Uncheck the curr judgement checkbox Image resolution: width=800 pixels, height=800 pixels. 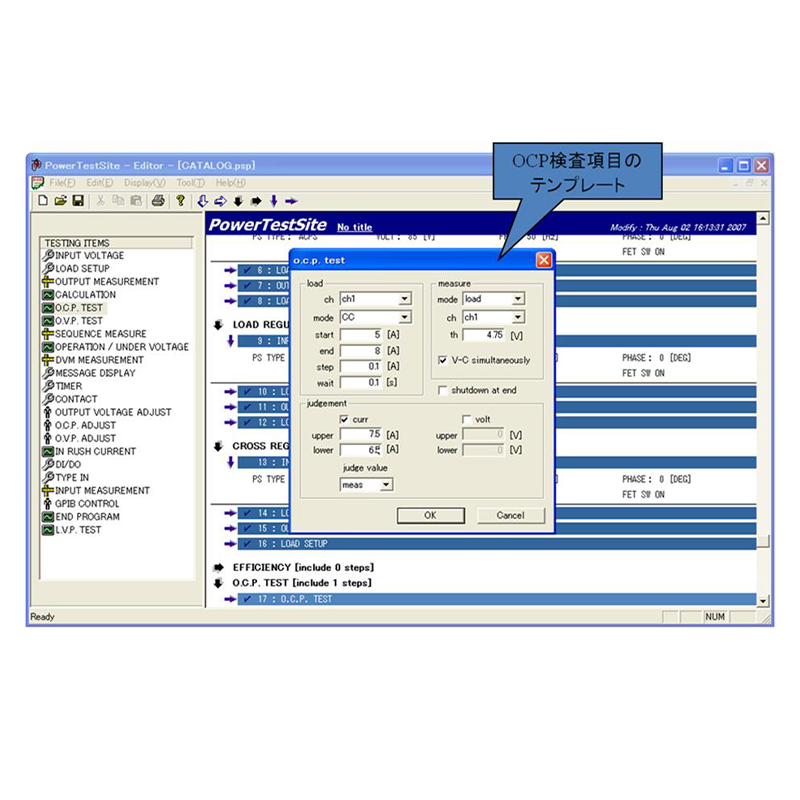tap(343, 420)
